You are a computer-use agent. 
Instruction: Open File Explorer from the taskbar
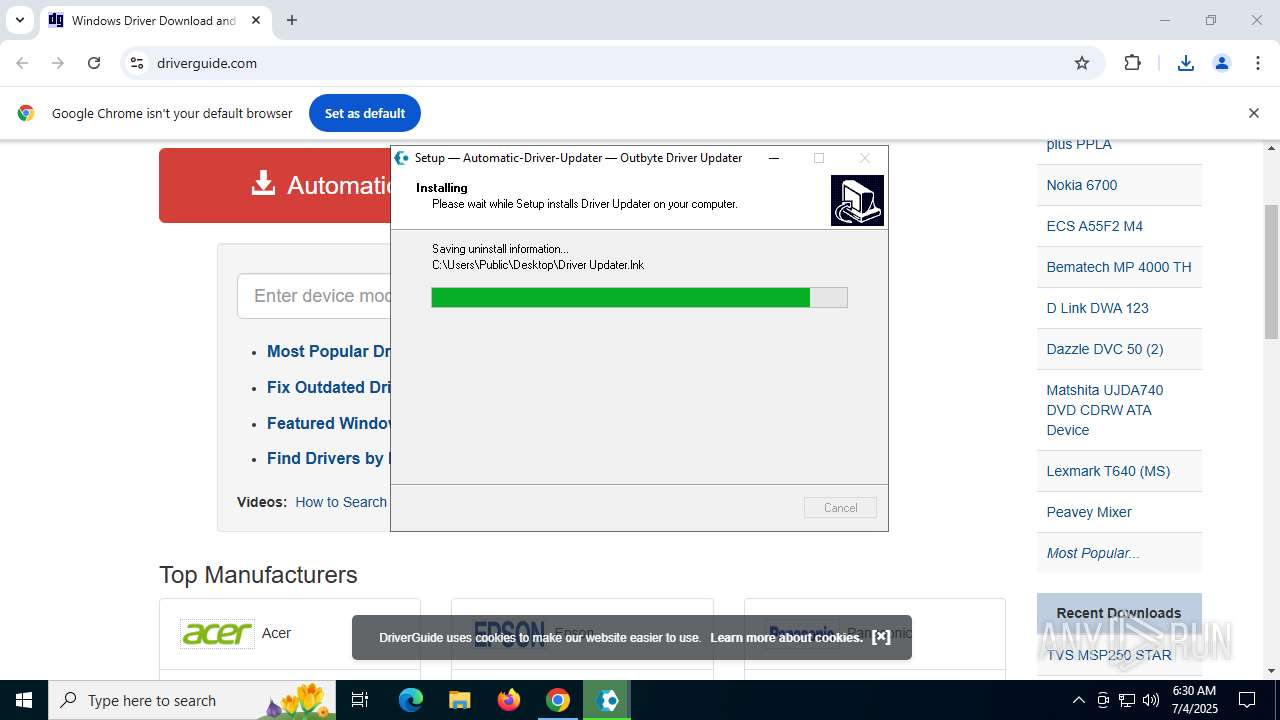click(460, 700)
